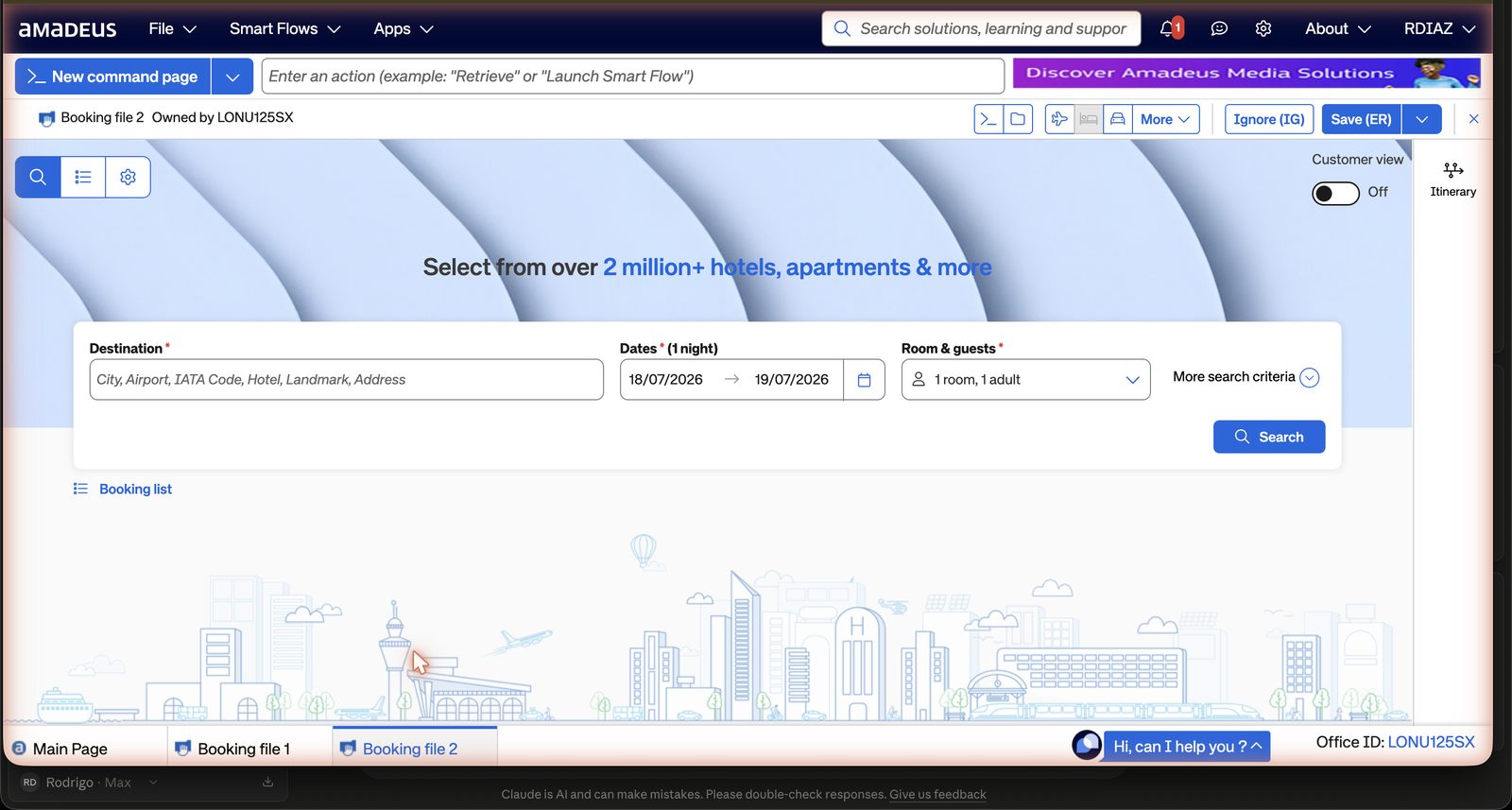Open the Rodrigo account chevron in background window
Image resolution: width=1512 pixels, height=810 pixels.
[153, 782]
